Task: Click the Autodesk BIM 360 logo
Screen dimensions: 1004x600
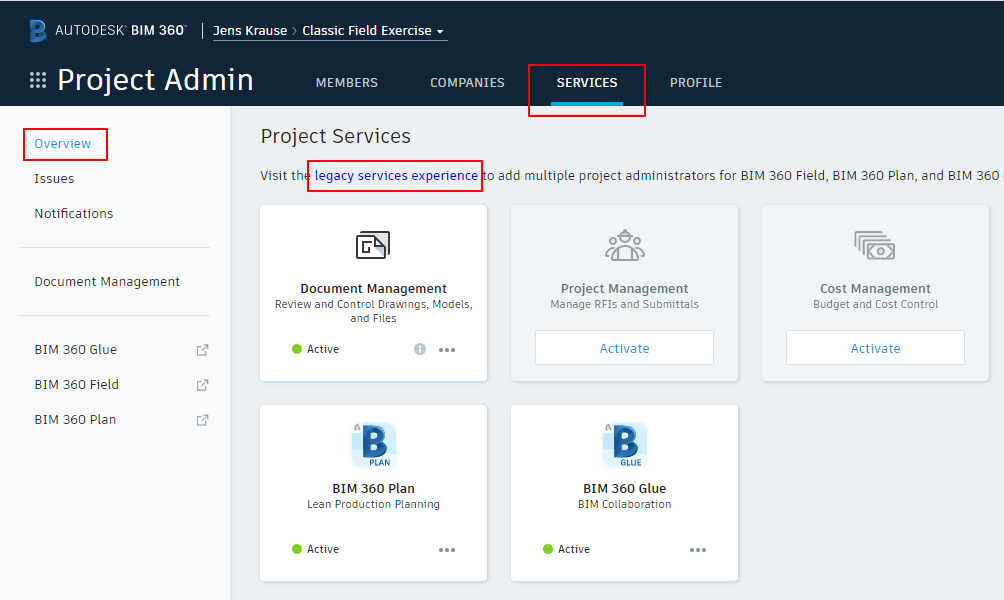Action: tap(108, 31)
